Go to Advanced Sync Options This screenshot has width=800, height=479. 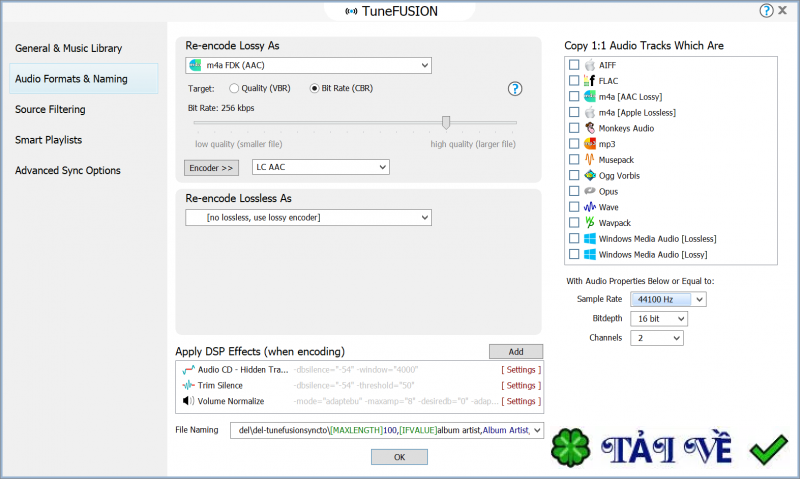click(68, 171)
